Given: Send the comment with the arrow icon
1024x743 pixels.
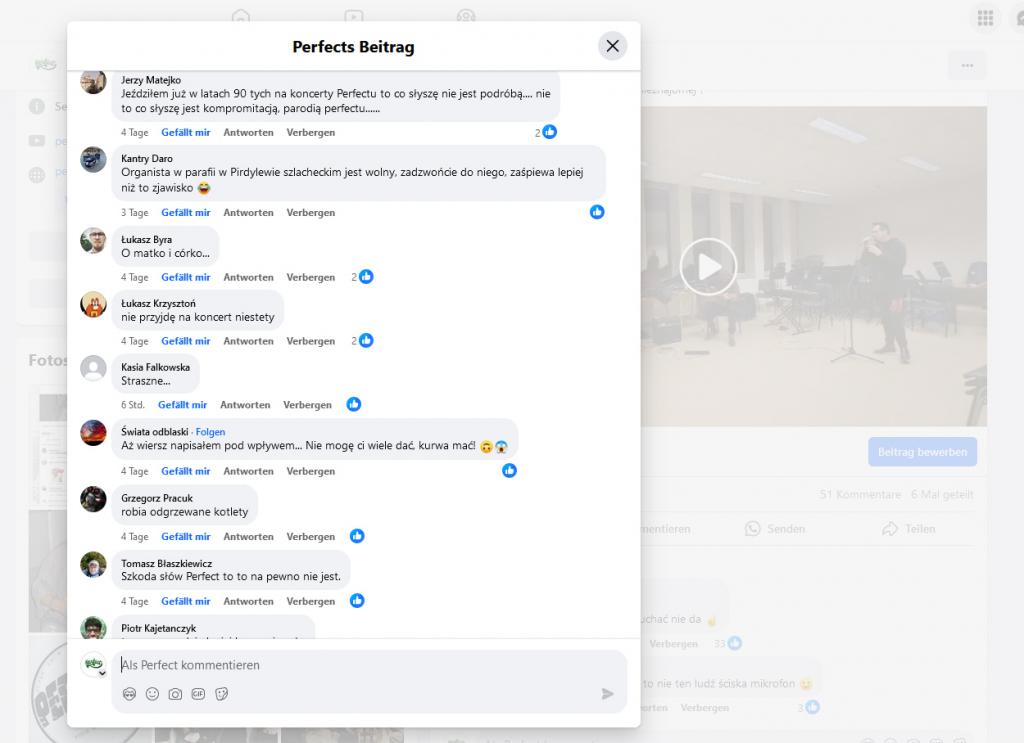Looking at the screenshot, I should coord(607,693).
